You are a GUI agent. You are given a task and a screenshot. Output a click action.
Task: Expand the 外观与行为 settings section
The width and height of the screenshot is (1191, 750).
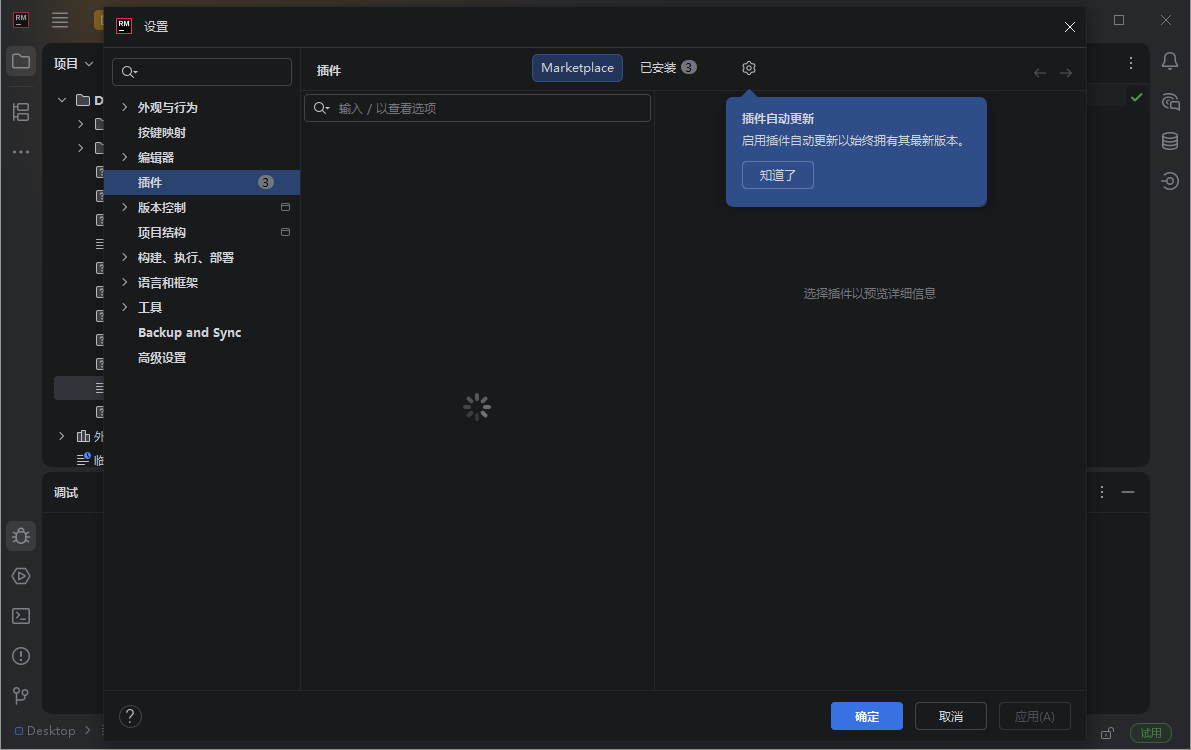[124, 107]
